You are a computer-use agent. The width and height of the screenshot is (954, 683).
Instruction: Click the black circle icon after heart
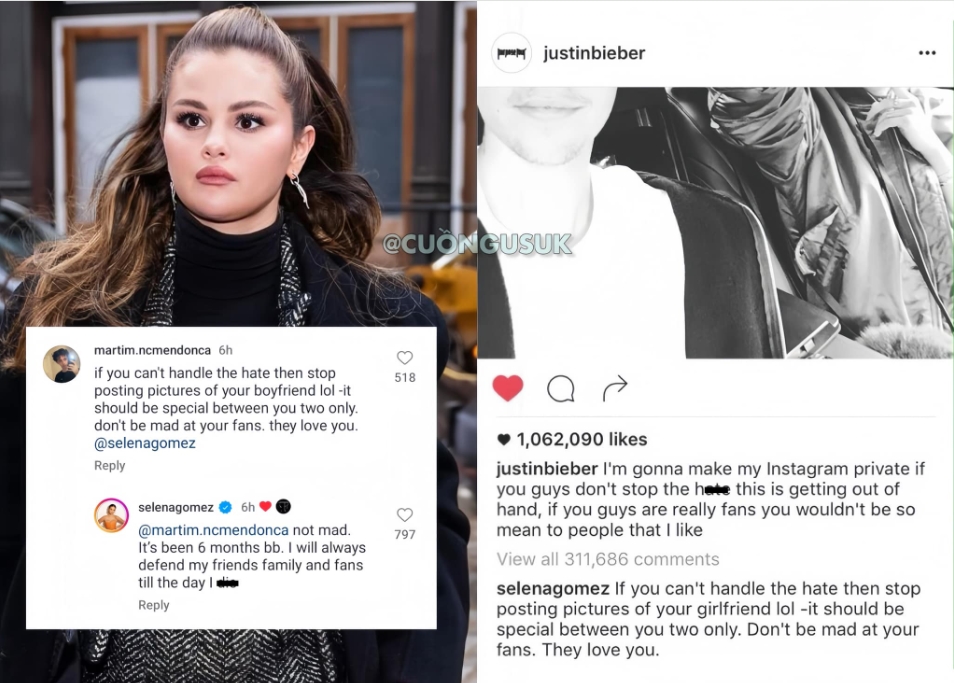click(x=283, y=506)
